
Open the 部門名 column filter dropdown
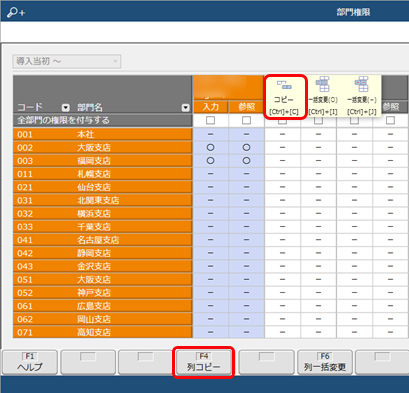coord(185,107)
